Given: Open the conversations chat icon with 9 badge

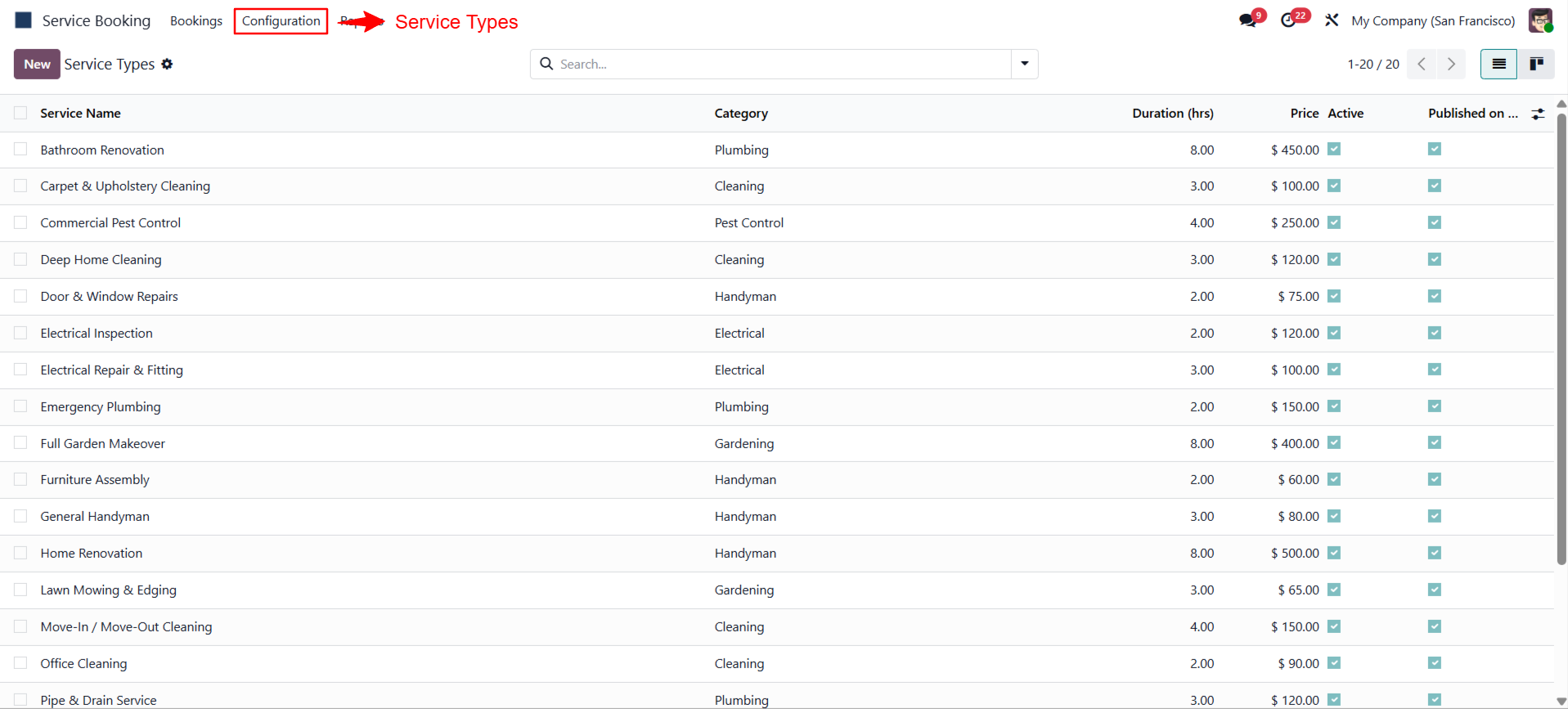Looking at the screenshot, I should click(x=1248, y=20).
